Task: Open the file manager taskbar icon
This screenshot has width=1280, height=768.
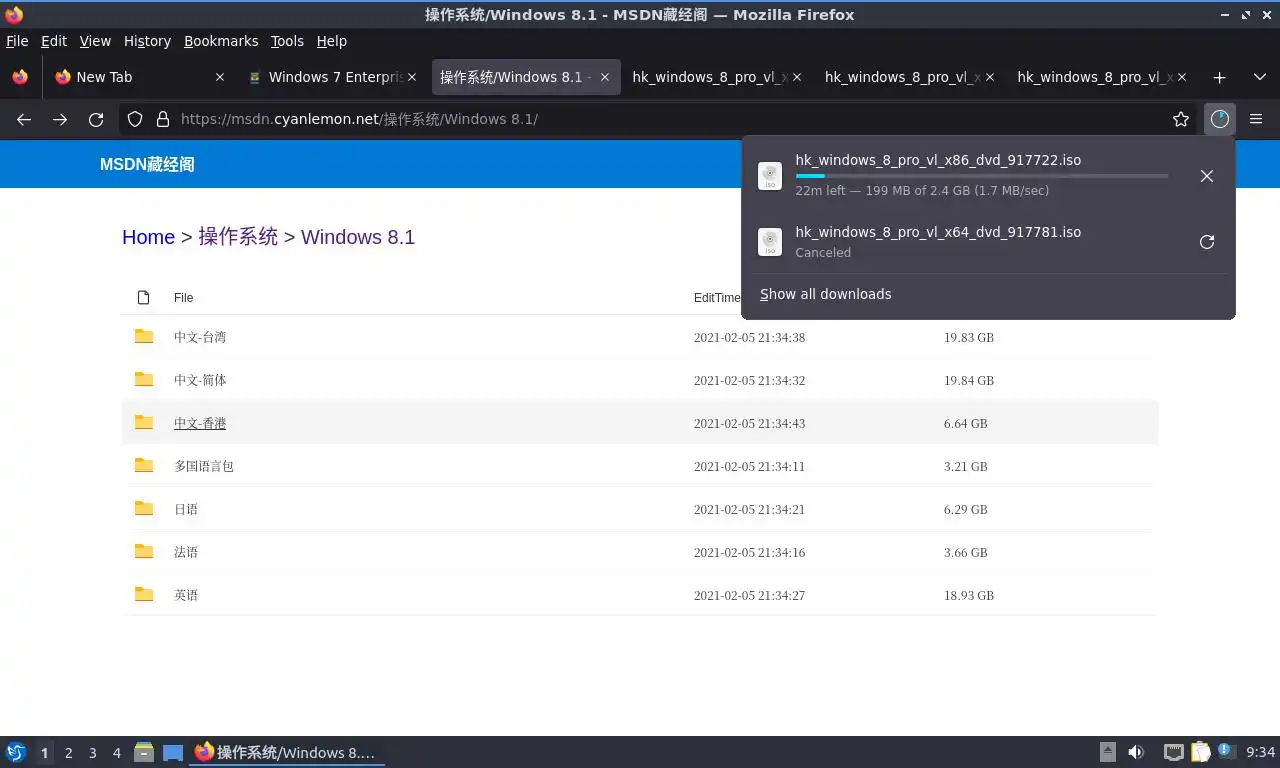Action: pyautogui.click(x=144, y=752)
